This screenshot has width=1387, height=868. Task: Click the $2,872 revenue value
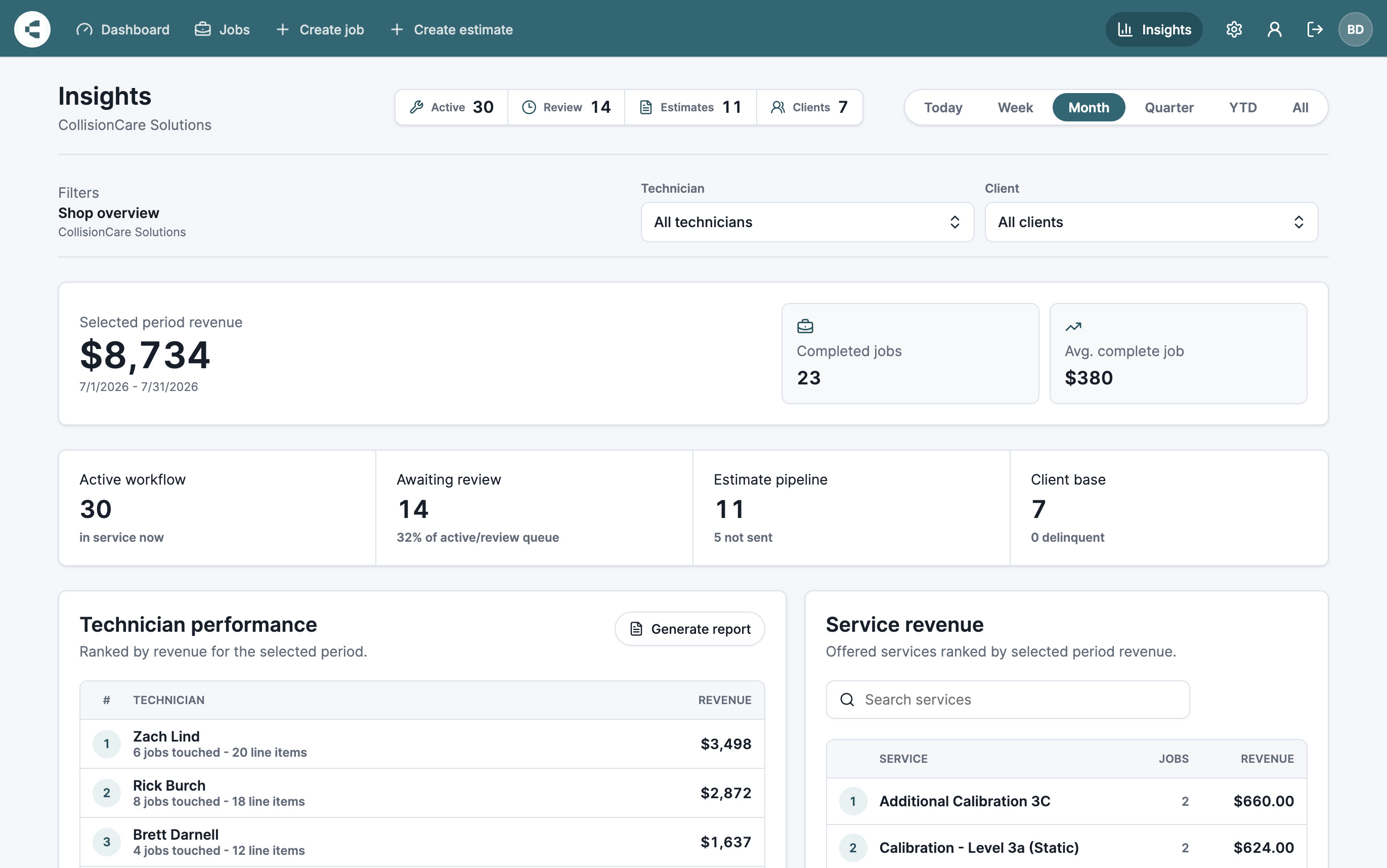726,793
